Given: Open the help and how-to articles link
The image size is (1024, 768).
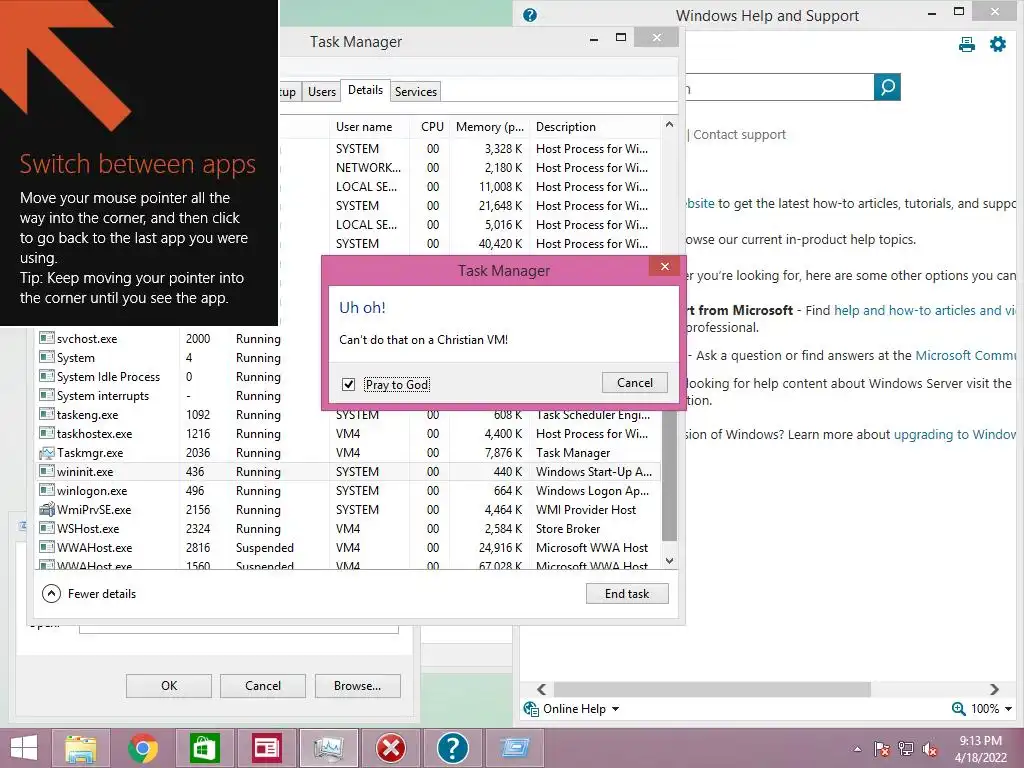Looking at the screenshot, I should tap(925, 310).
